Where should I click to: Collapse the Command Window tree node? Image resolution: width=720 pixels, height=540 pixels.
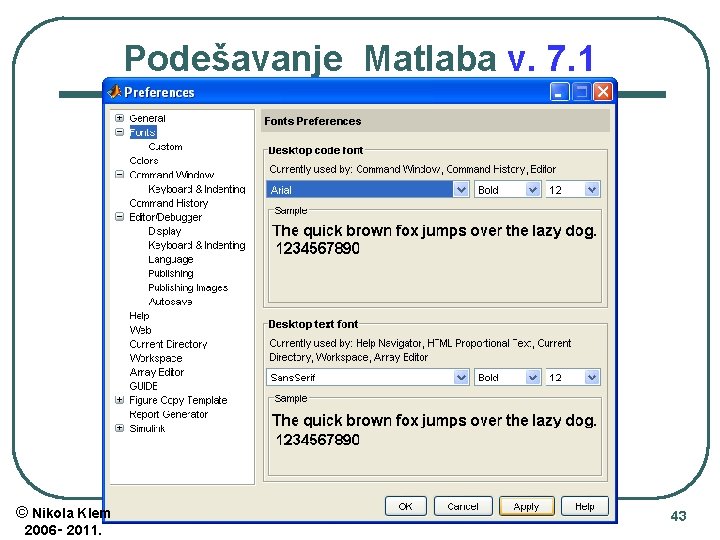(x=119, y=174)
